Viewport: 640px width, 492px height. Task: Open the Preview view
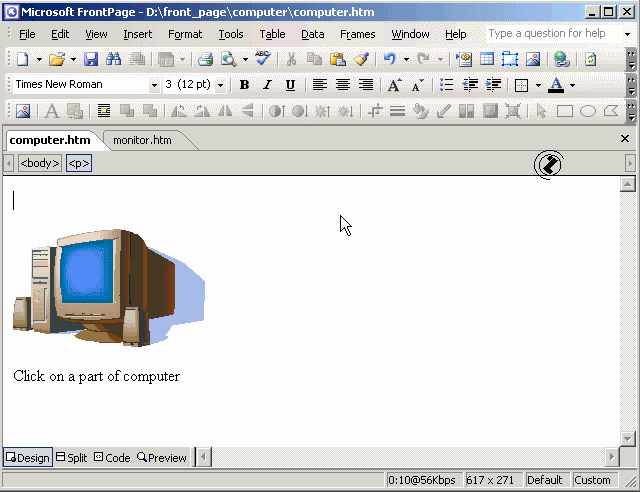(x=162, y=458)
